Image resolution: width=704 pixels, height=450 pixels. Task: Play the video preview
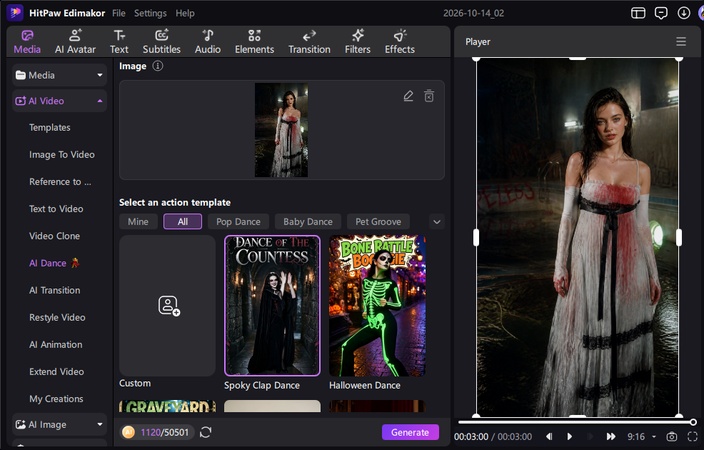click(x=569, y=437)
